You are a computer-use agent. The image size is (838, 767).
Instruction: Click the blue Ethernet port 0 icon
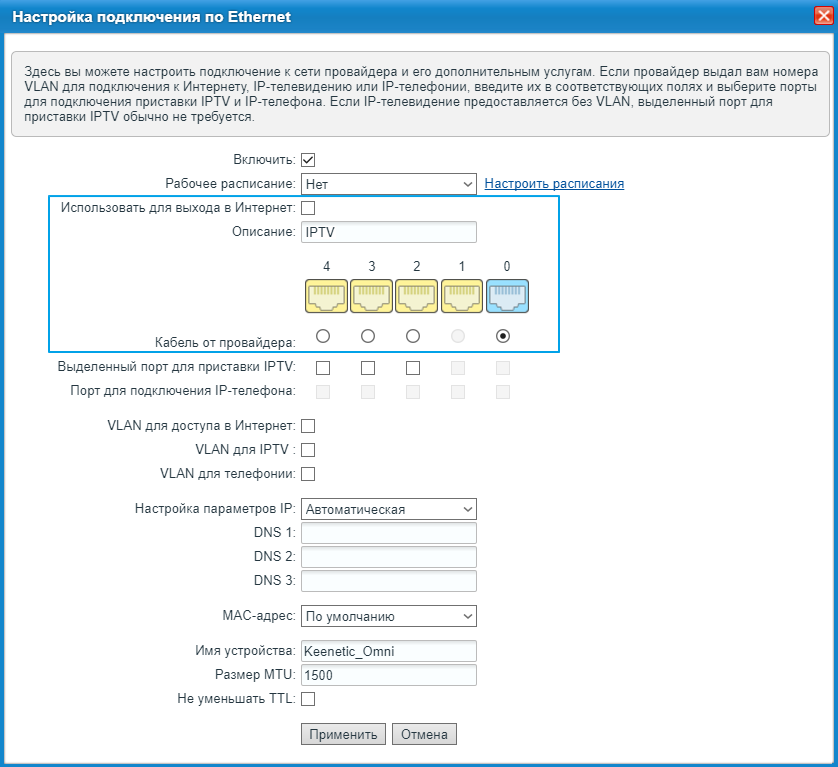(x=507, y=297)
